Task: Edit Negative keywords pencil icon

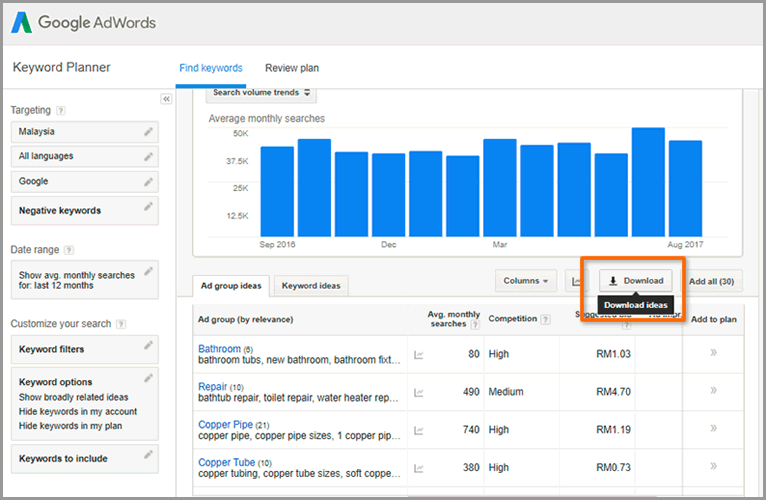Action: [149, 206]
